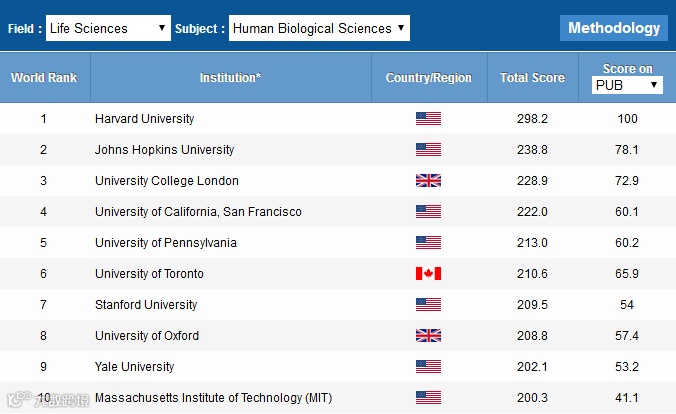The height and width of the screenshot is (414, 676).
Task: Open the Methodology button
Action: [x=614, y=28]
